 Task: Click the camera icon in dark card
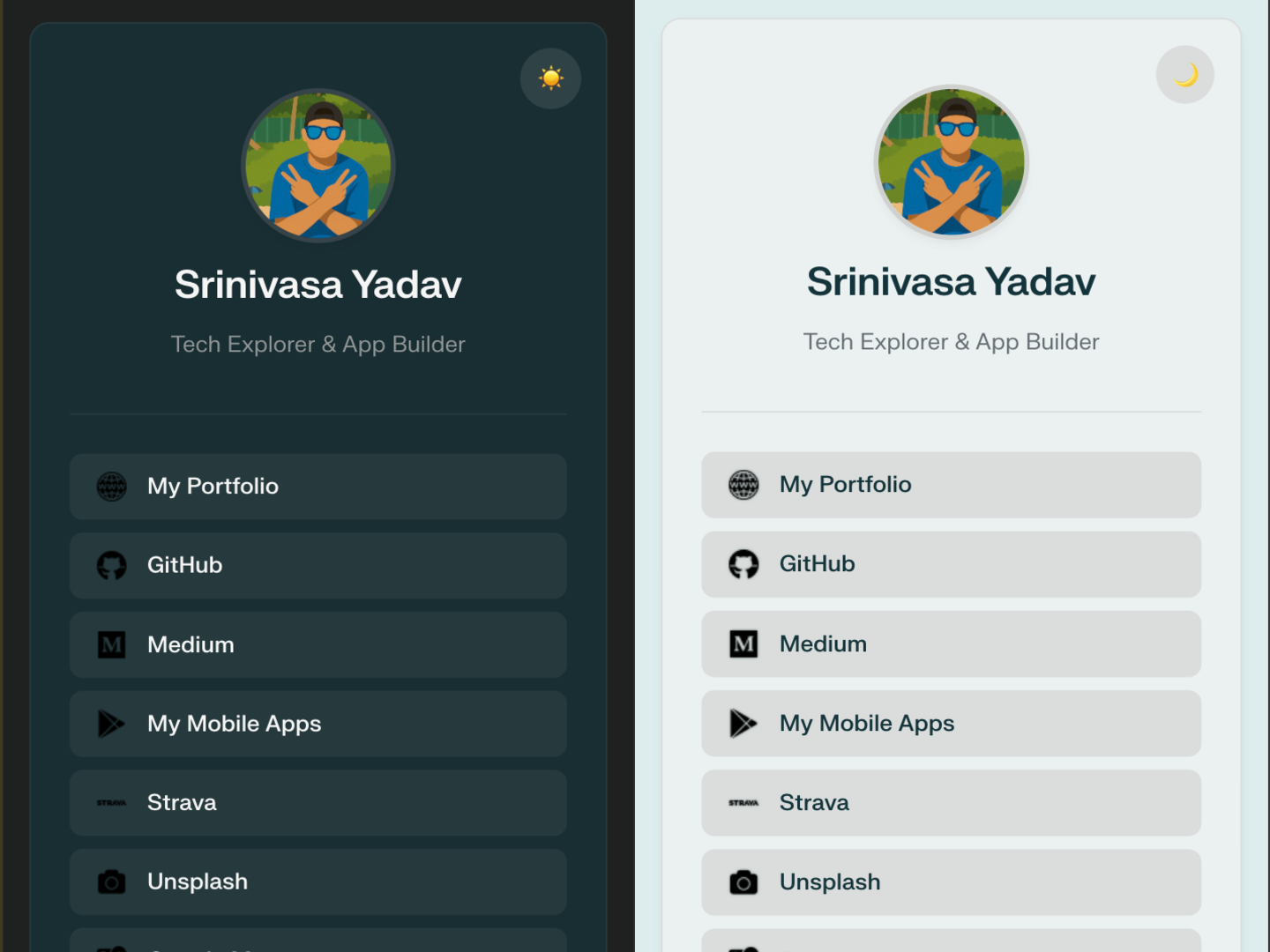click(x=112, y=881)
